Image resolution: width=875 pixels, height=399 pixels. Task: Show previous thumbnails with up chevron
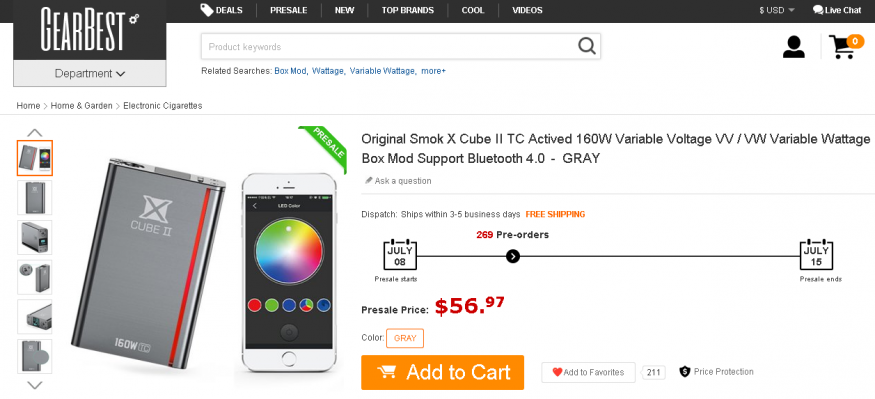click(35, 133)
